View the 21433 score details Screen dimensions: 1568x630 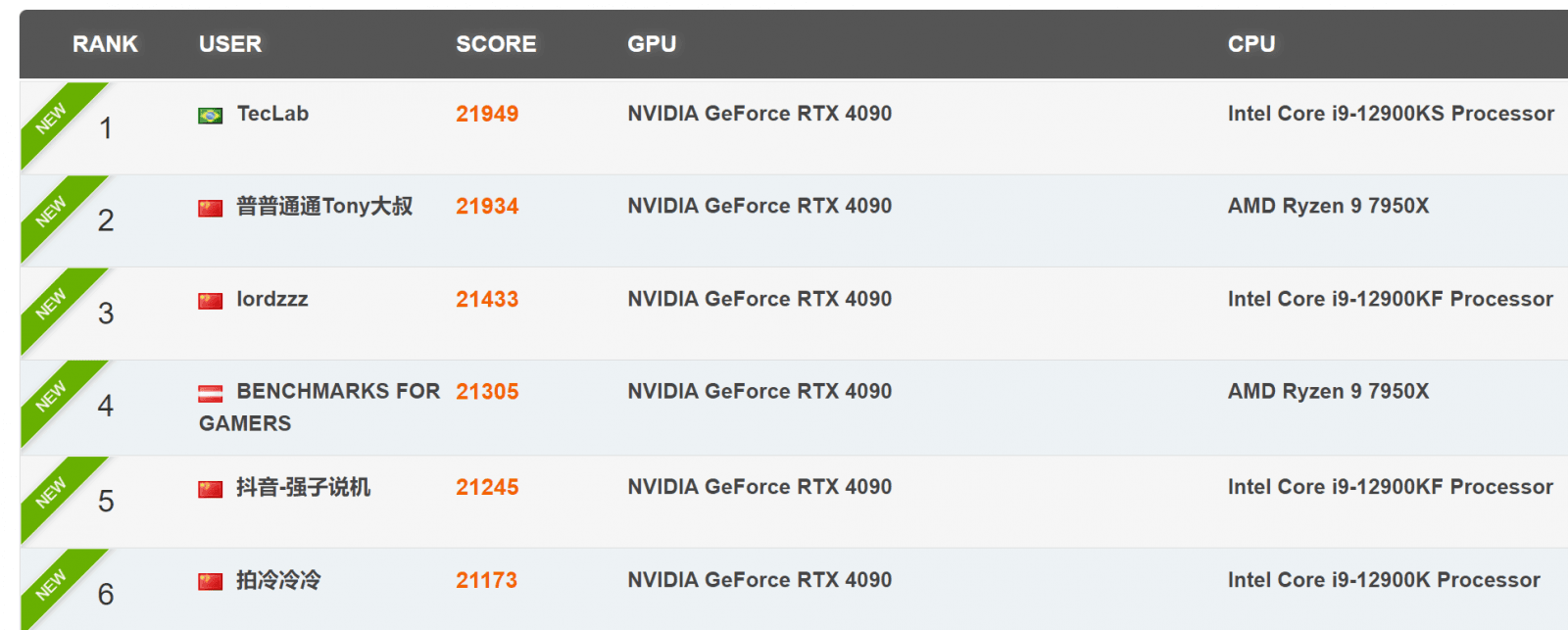coord(487,300)
